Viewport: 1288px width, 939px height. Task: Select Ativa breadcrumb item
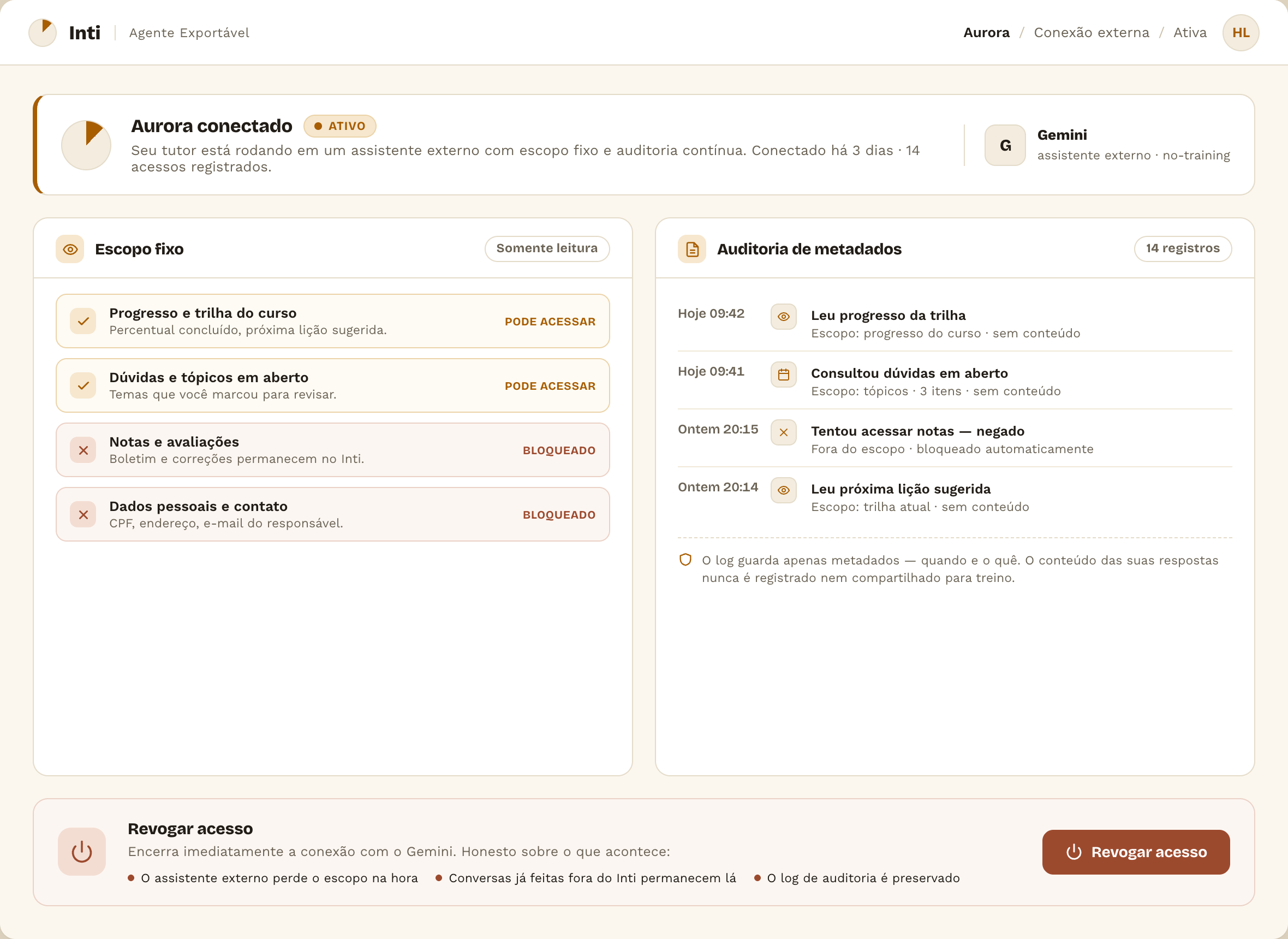[1190, 32]
